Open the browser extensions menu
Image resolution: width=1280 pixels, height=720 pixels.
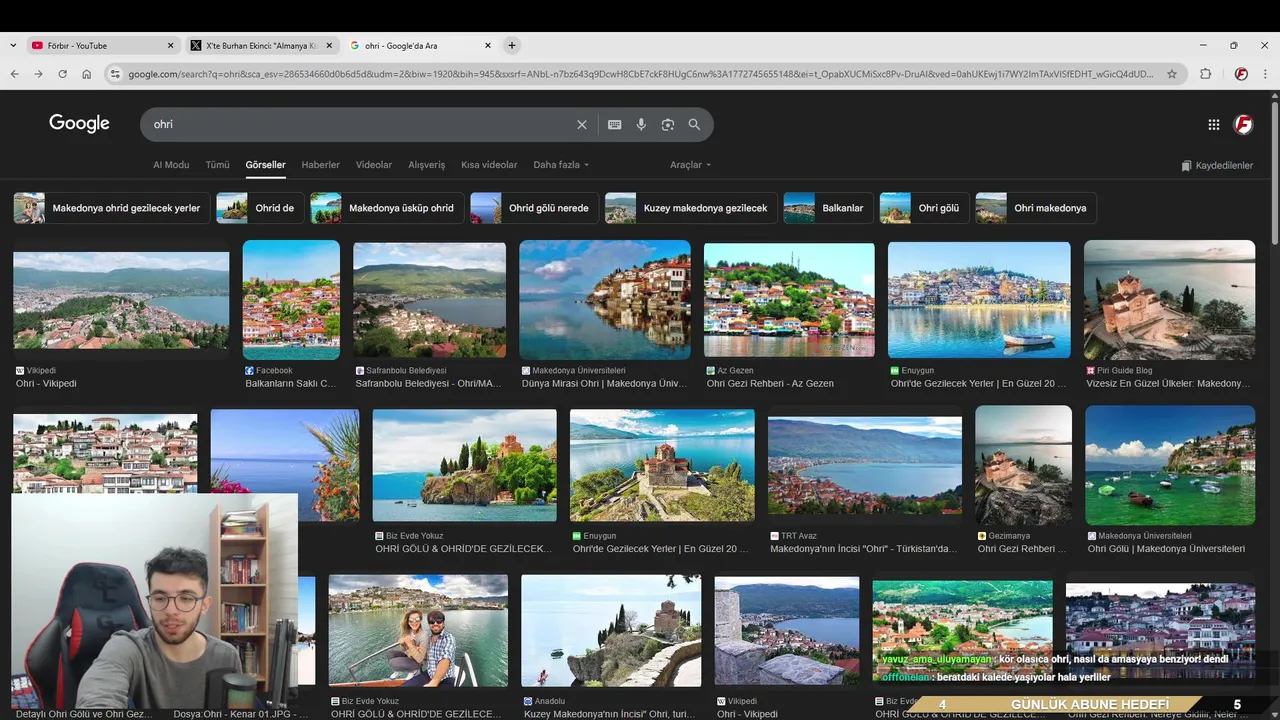(x=1205, y=74)
